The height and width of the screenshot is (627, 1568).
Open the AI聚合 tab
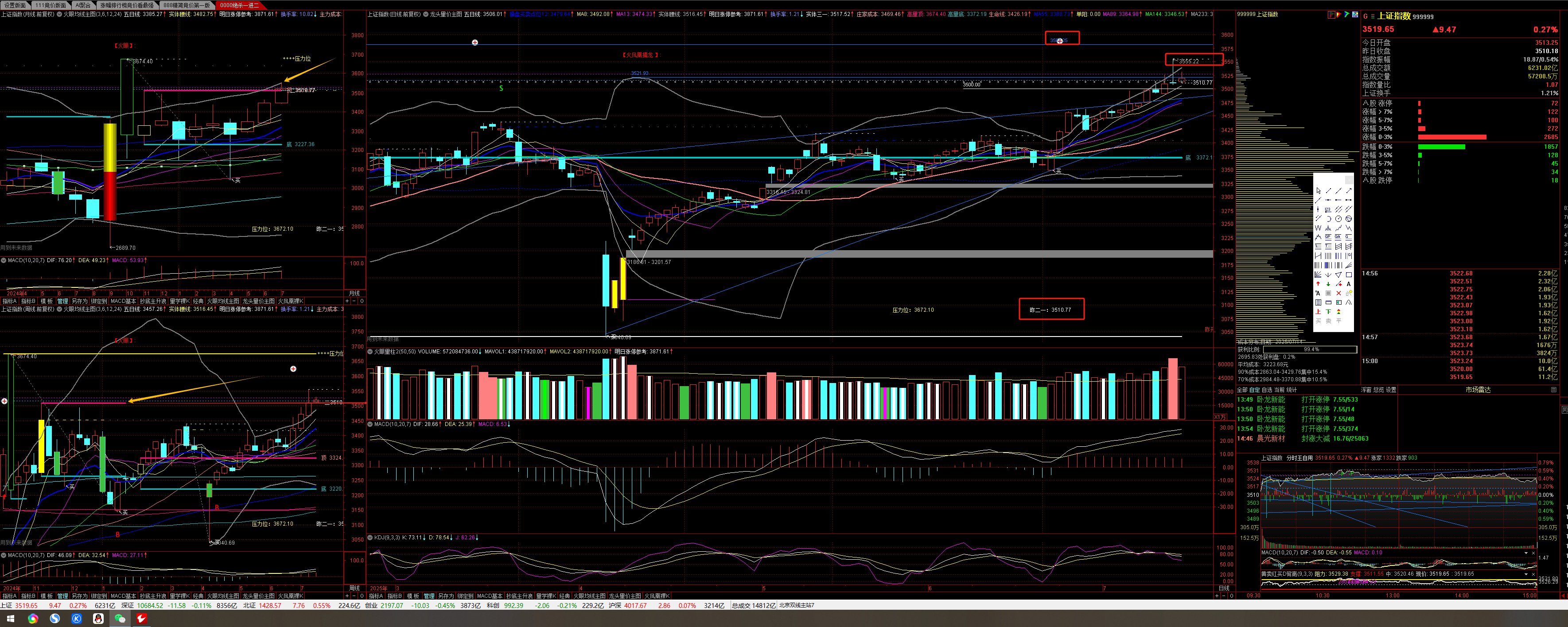tap(83, 5)
